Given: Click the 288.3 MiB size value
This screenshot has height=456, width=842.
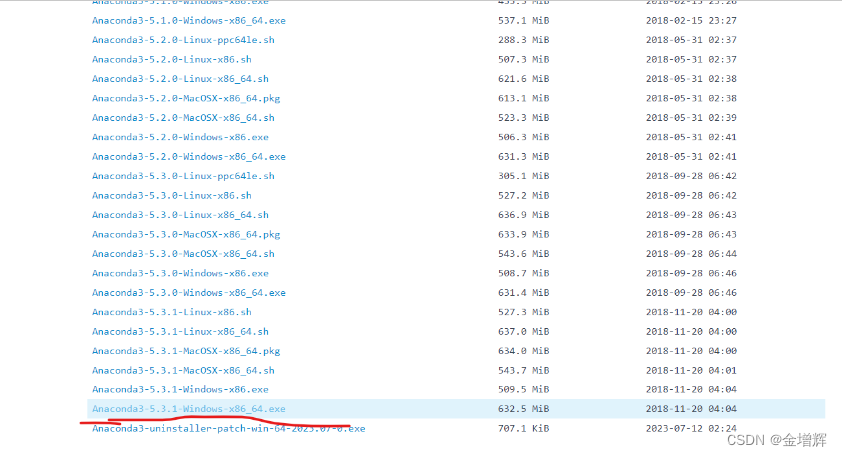Looking at the screenshot, I should tap(524, 40).
